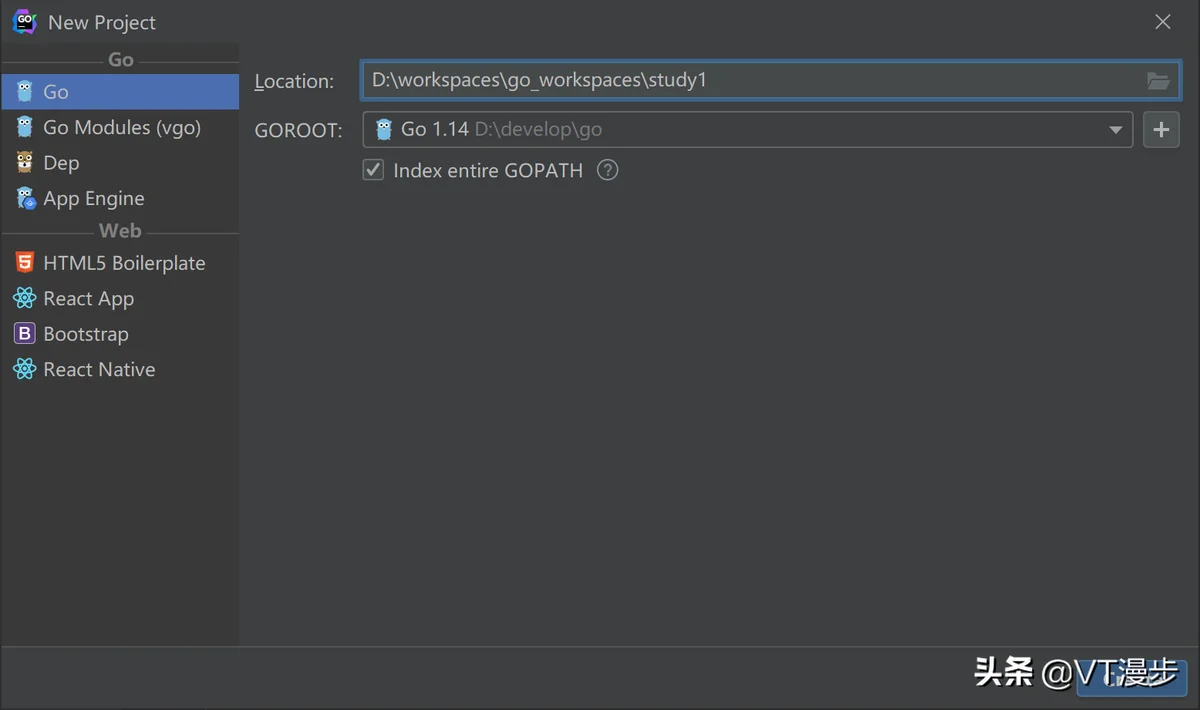This screenshot has height=710, width=1200.
Task: Click the React App atom icon
Action: tap(24, 298)
